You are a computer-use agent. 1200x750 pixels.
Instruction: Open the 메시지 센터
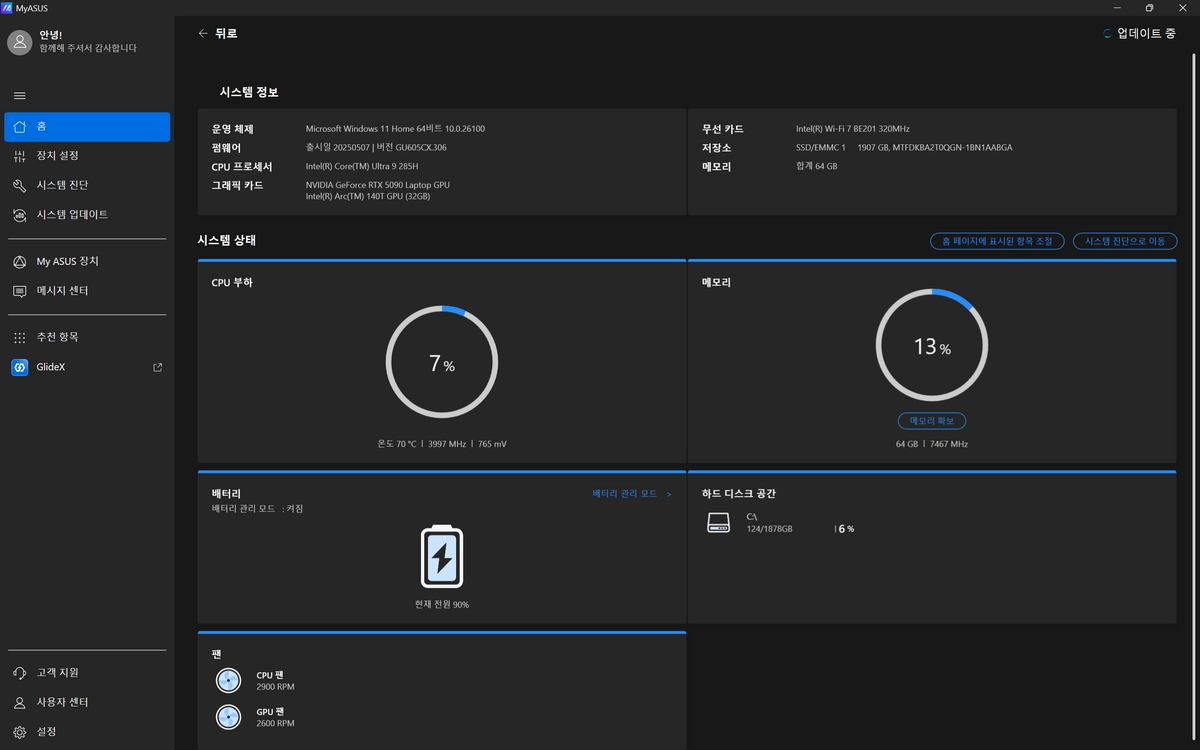point(87,291)
